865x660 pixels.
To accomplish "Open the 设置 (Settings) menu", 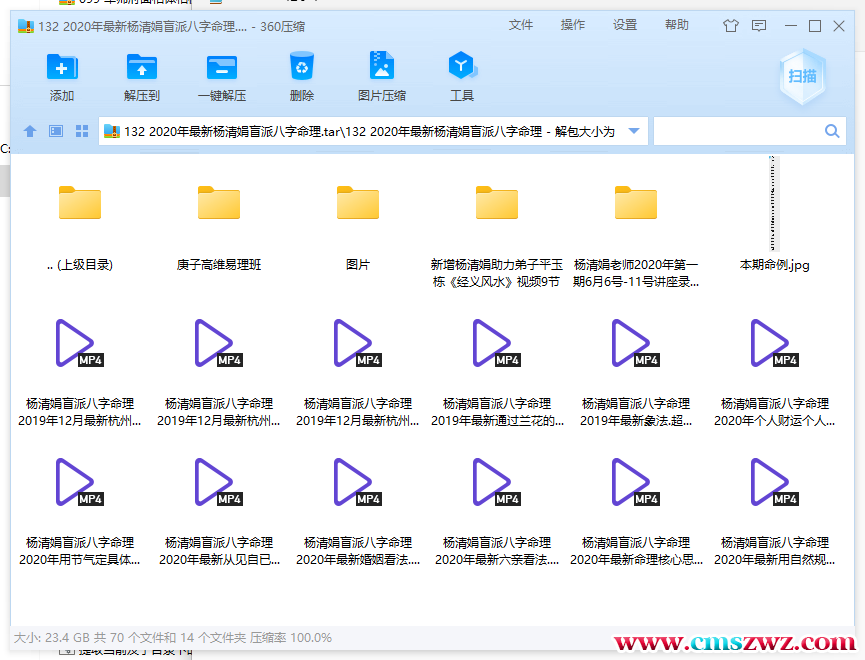I will (624, 24).
